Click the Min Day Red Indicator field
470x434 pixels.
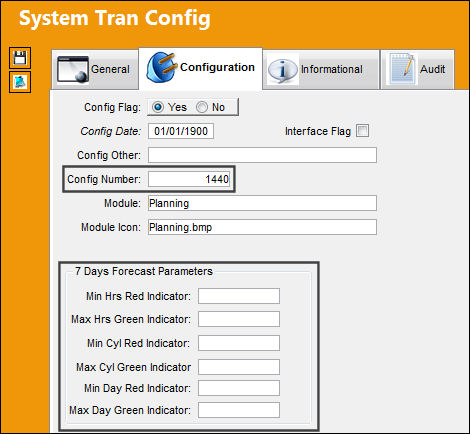[x=239, y=388]
